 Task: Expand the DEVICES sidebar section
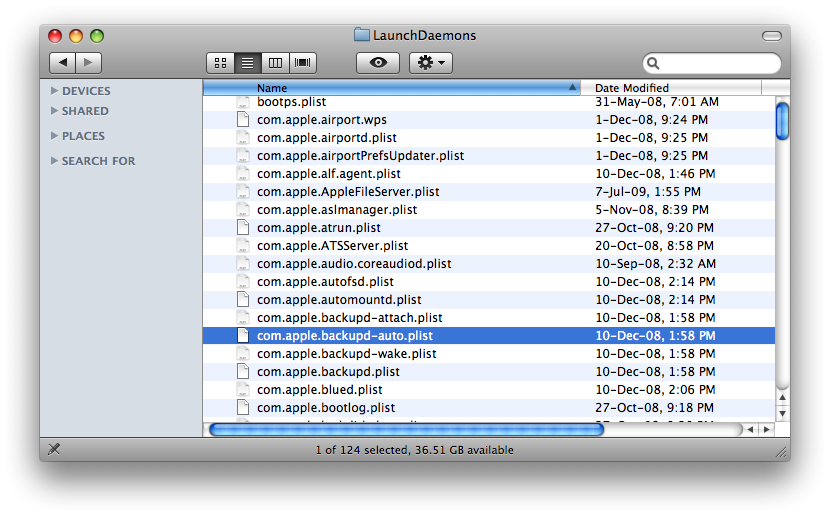tap(54, 90)
